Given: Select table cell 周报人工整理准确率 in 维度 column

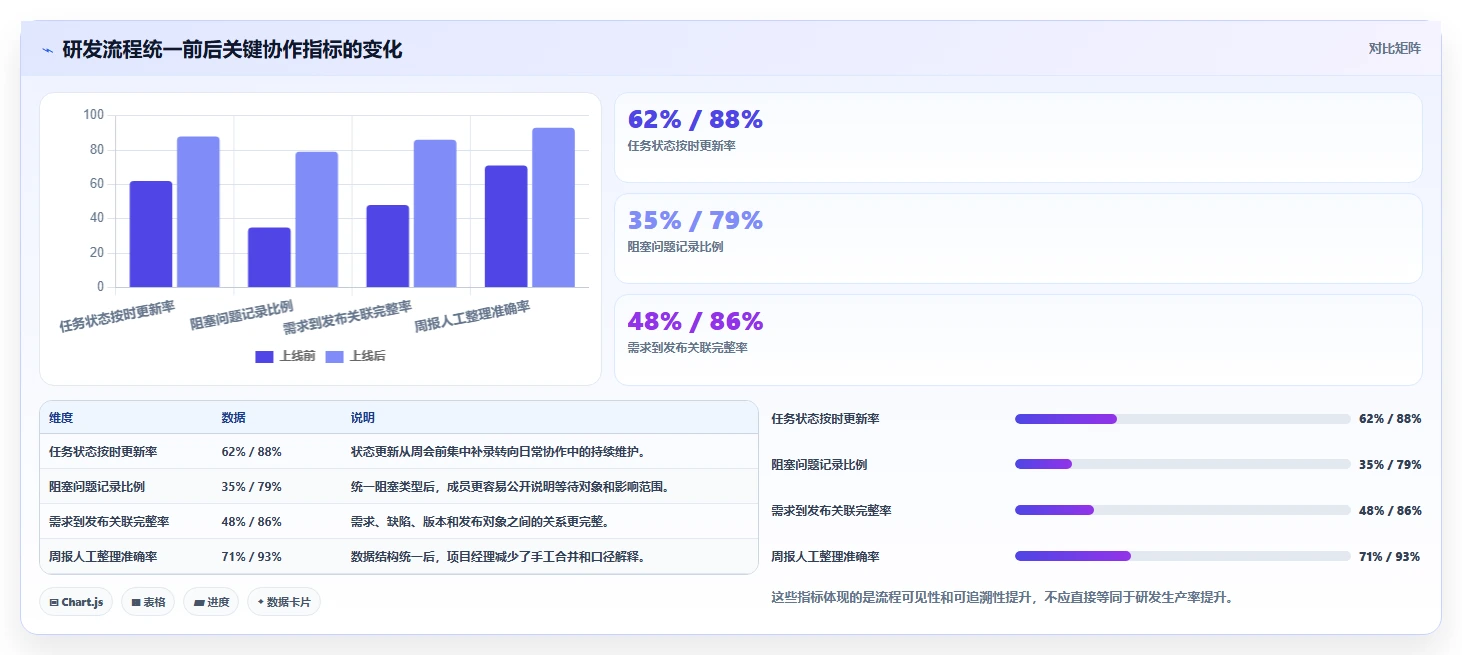Looking at the screenshot, I should [x=103, y=557].
